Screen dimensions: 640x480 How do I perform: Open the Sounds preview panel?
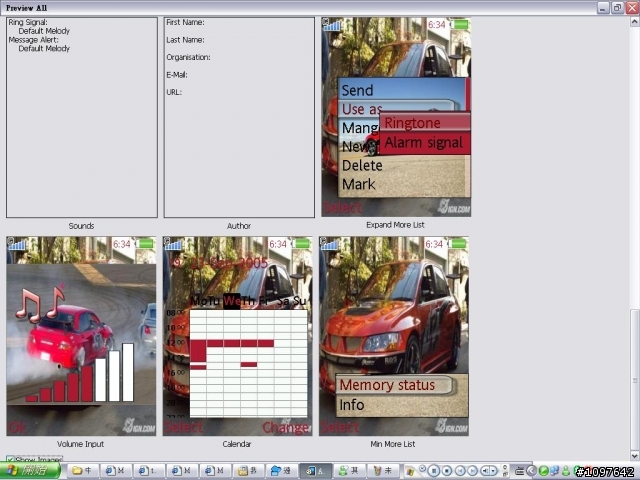(x=82, y=117)
